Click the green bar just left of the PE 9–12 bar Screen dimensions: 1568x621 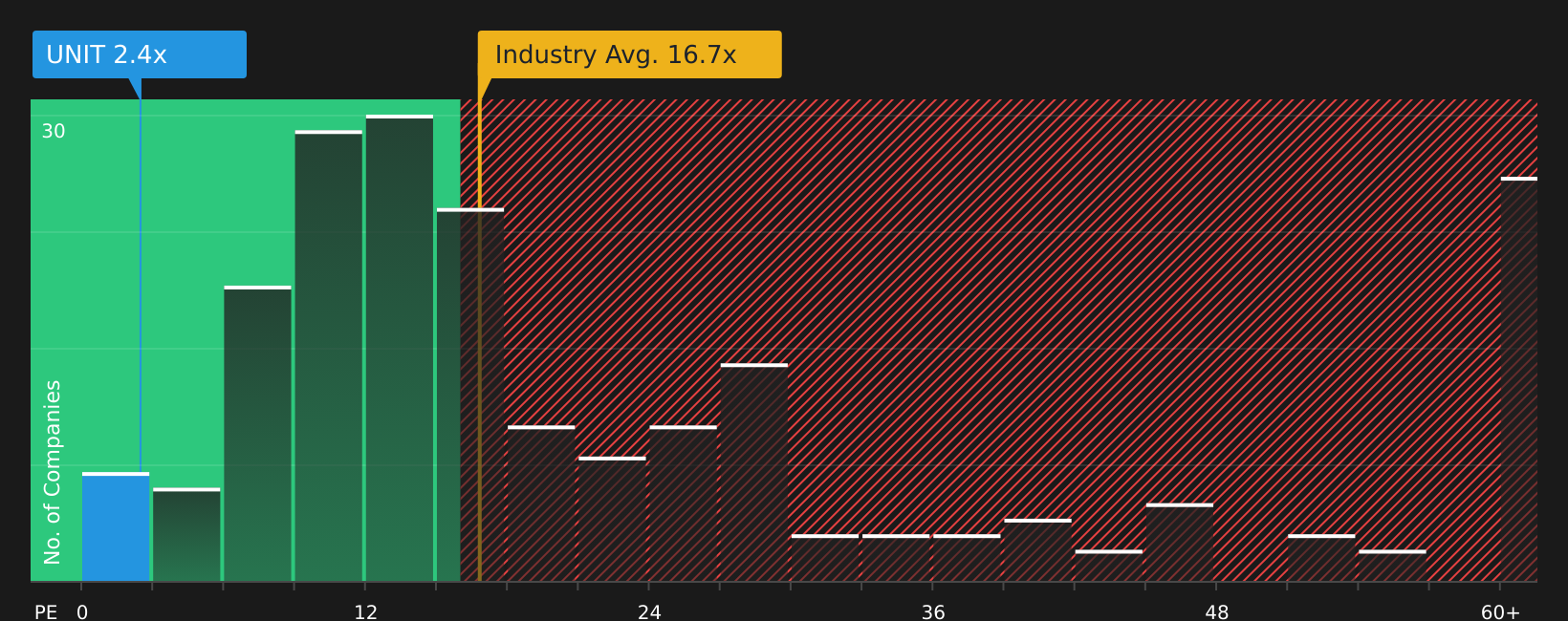coord(258,434)
